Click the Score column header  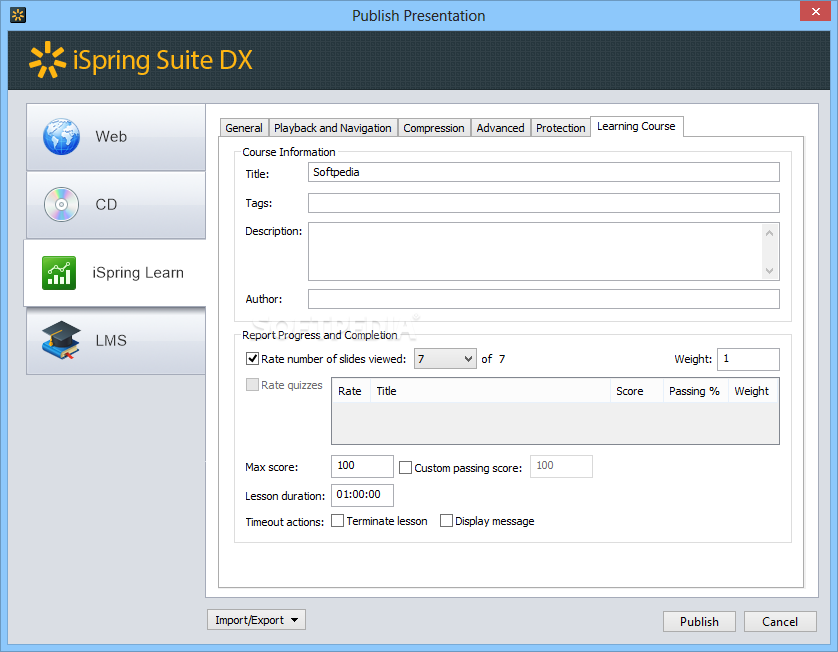coord(637,391)
